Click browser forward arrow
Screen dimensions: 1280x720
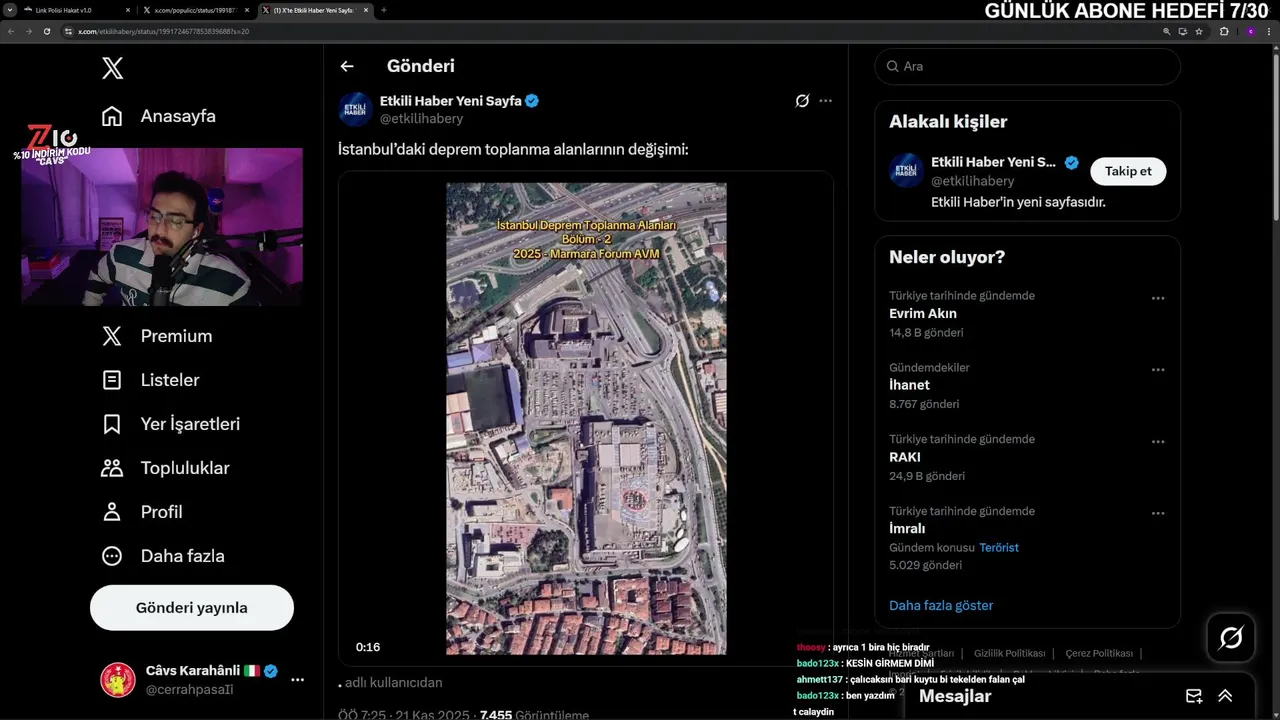coord(28,31)
